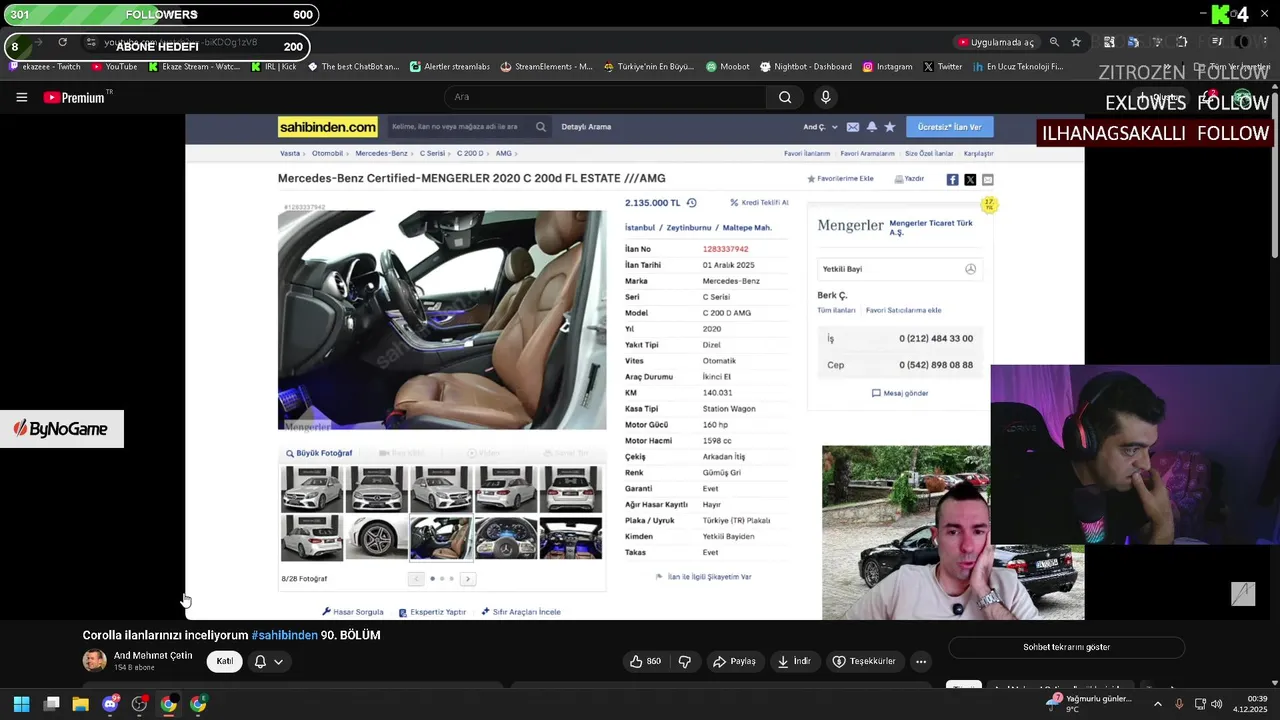
Task: Share the listing via the Facebook icon
Action: click(952, 180)
